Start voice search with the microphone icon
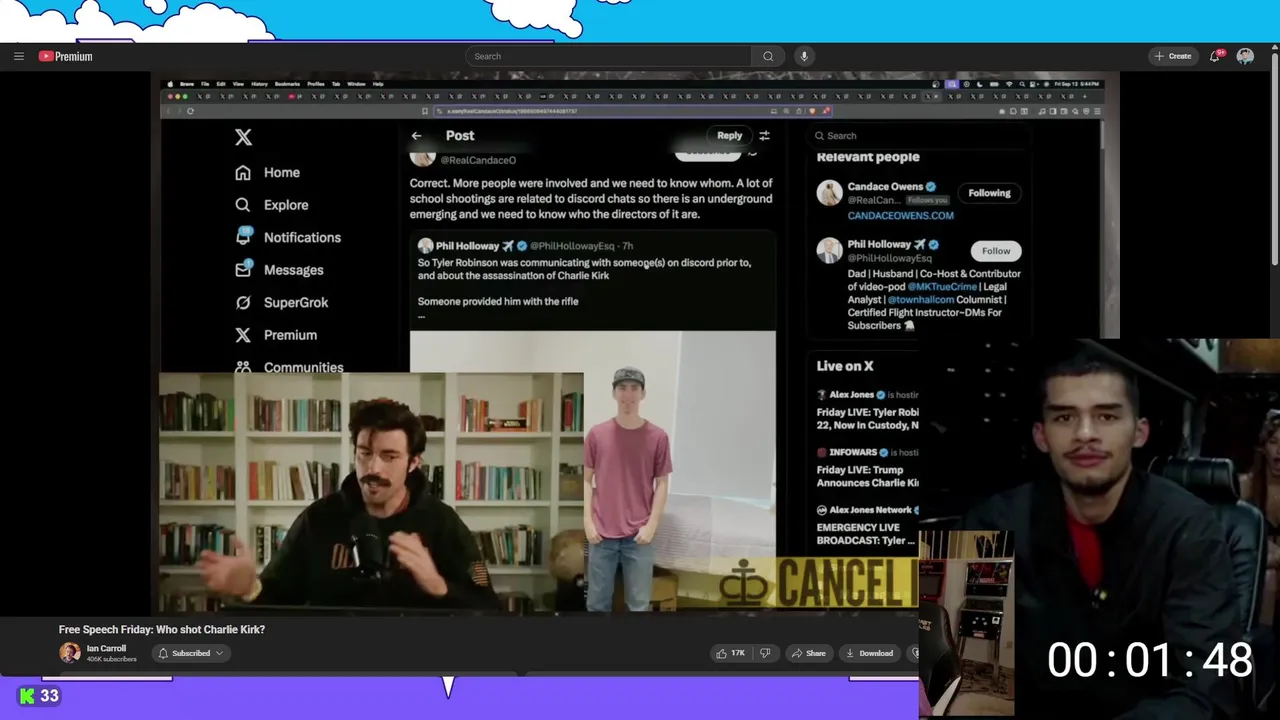The image size is (1280, 720). click(803, 56)
